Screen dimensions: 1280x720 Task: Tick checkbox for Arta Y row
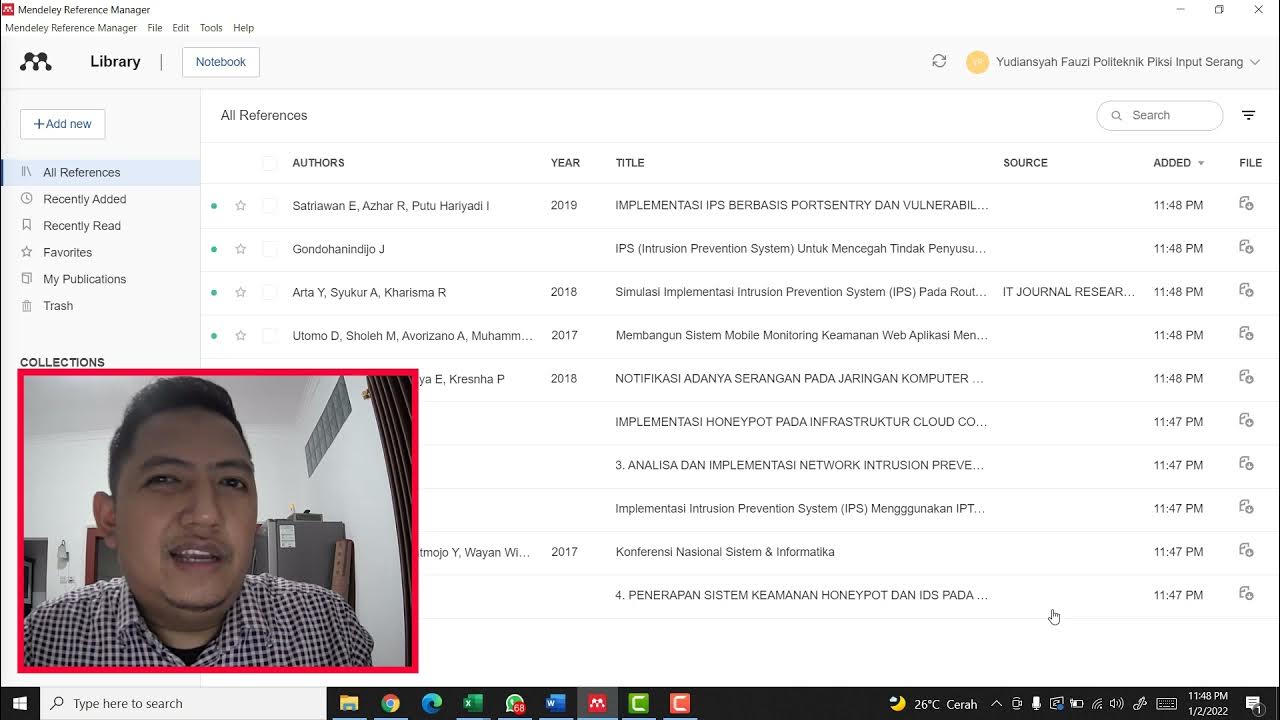tap(269, 292)
